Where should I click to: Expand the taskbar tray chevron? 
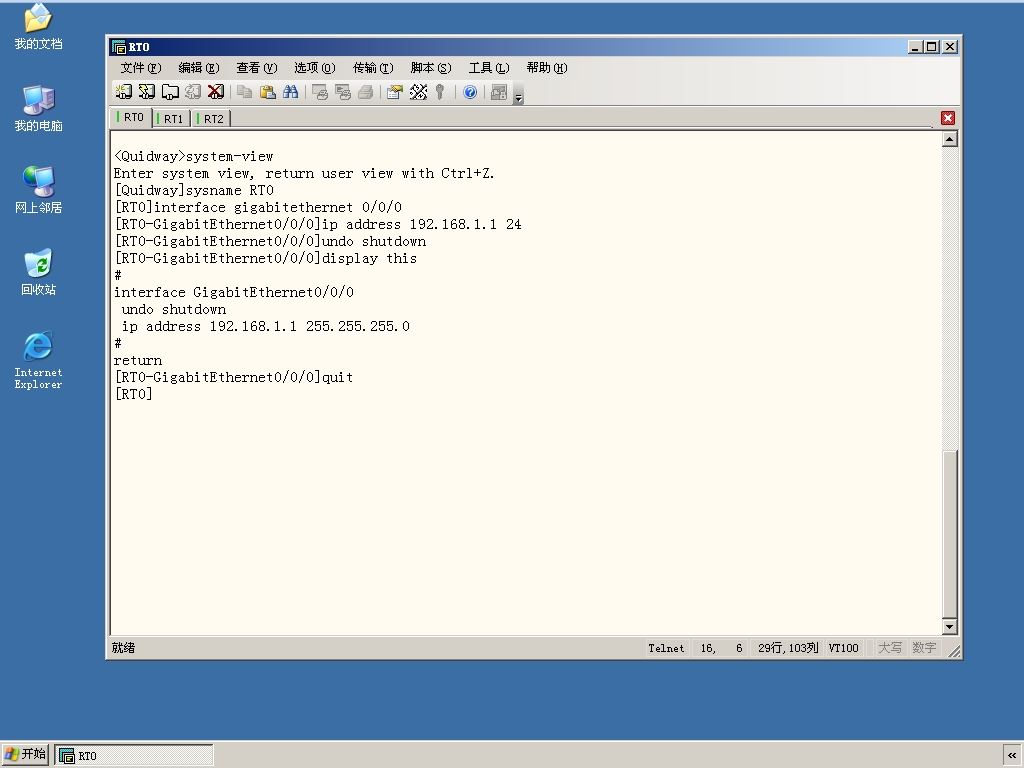coord(1012,755)
